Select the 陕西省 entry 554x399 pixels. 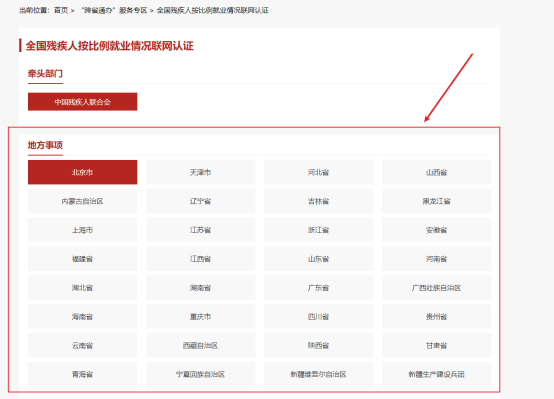tap(318, 345)
